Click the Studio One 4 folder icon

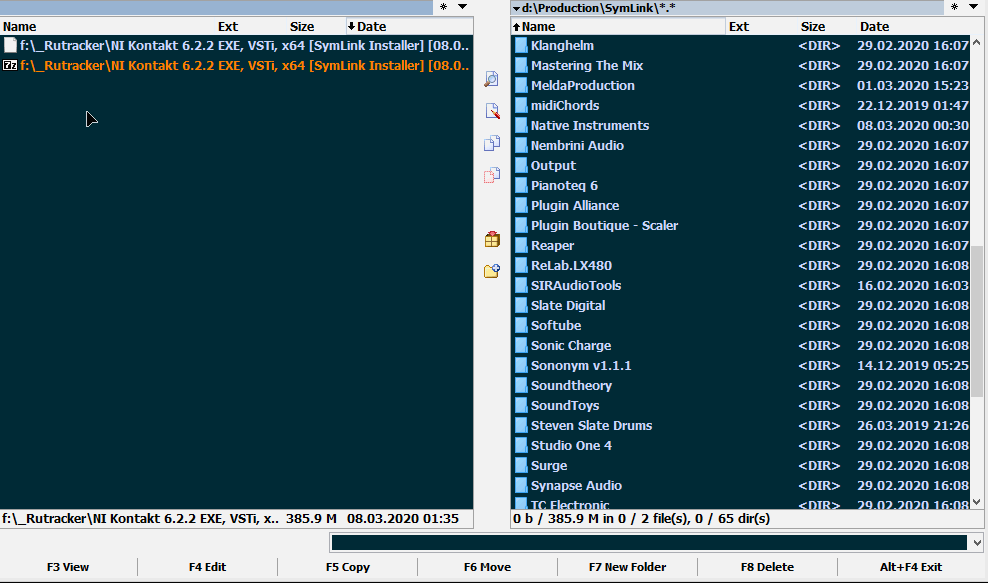tap(520, 446)
